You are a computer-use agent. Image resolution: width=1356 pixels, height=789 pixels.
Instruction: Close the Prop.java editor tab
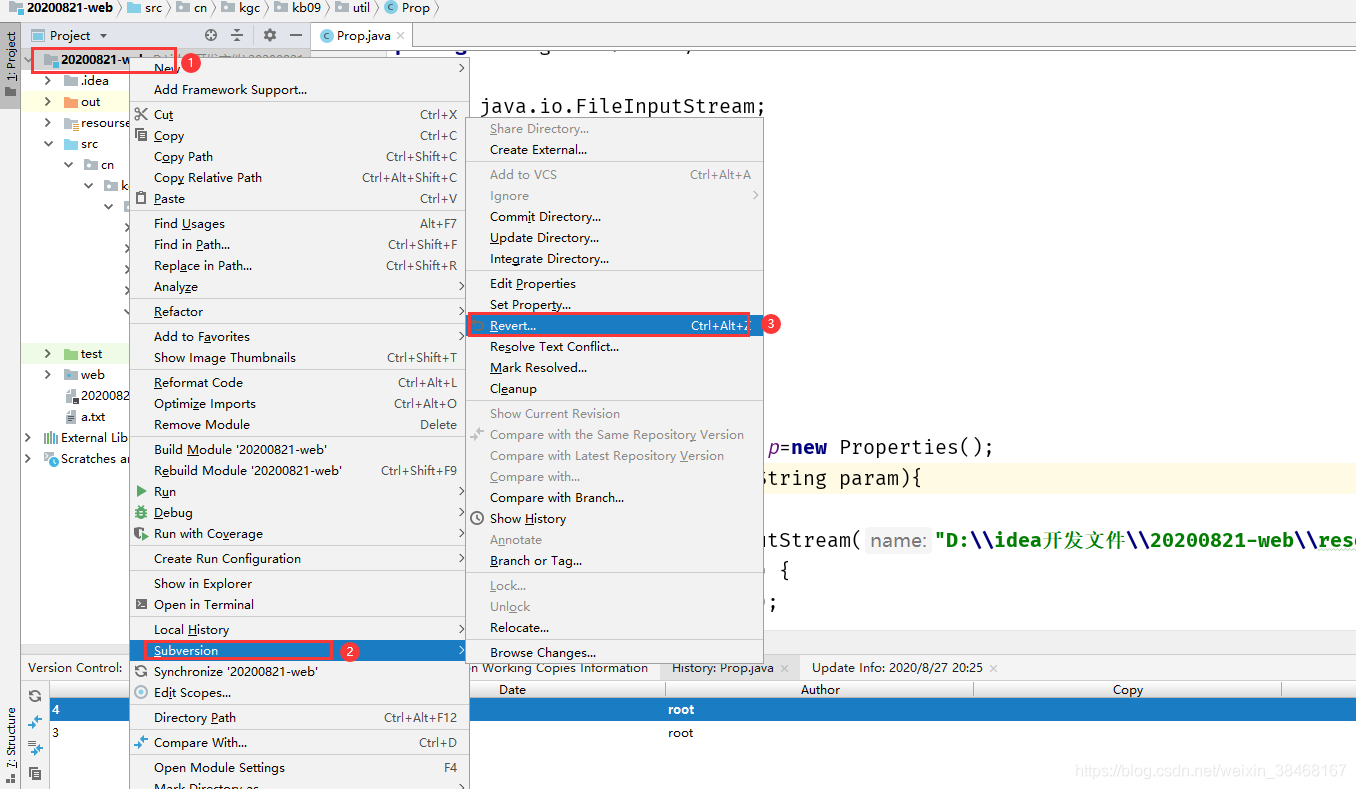click(402, 36)
